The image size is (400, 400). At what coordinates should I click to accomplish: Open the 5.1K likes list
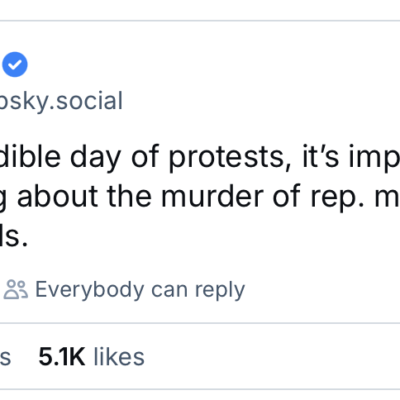[91, 357]
